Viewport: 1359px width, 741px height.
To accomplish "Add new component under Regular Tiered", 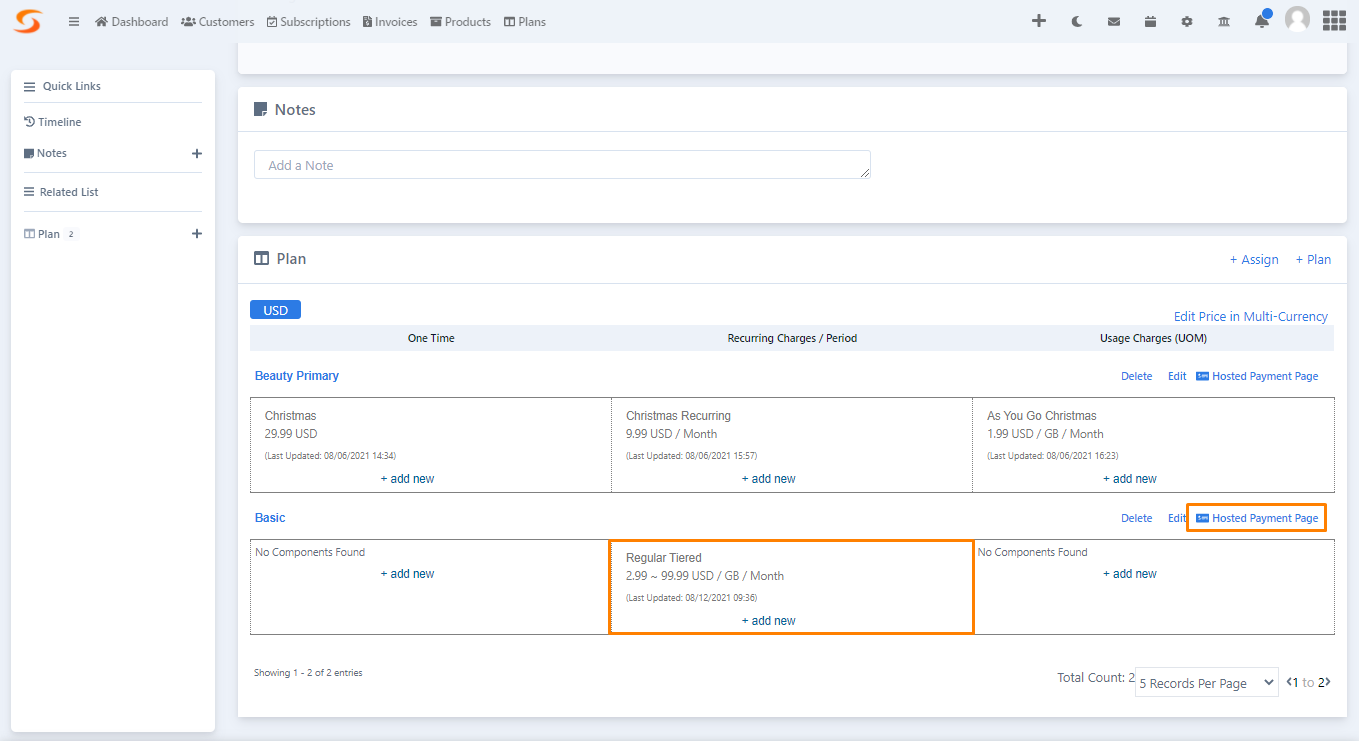I will pyautogui.click(x=768, y=620).
